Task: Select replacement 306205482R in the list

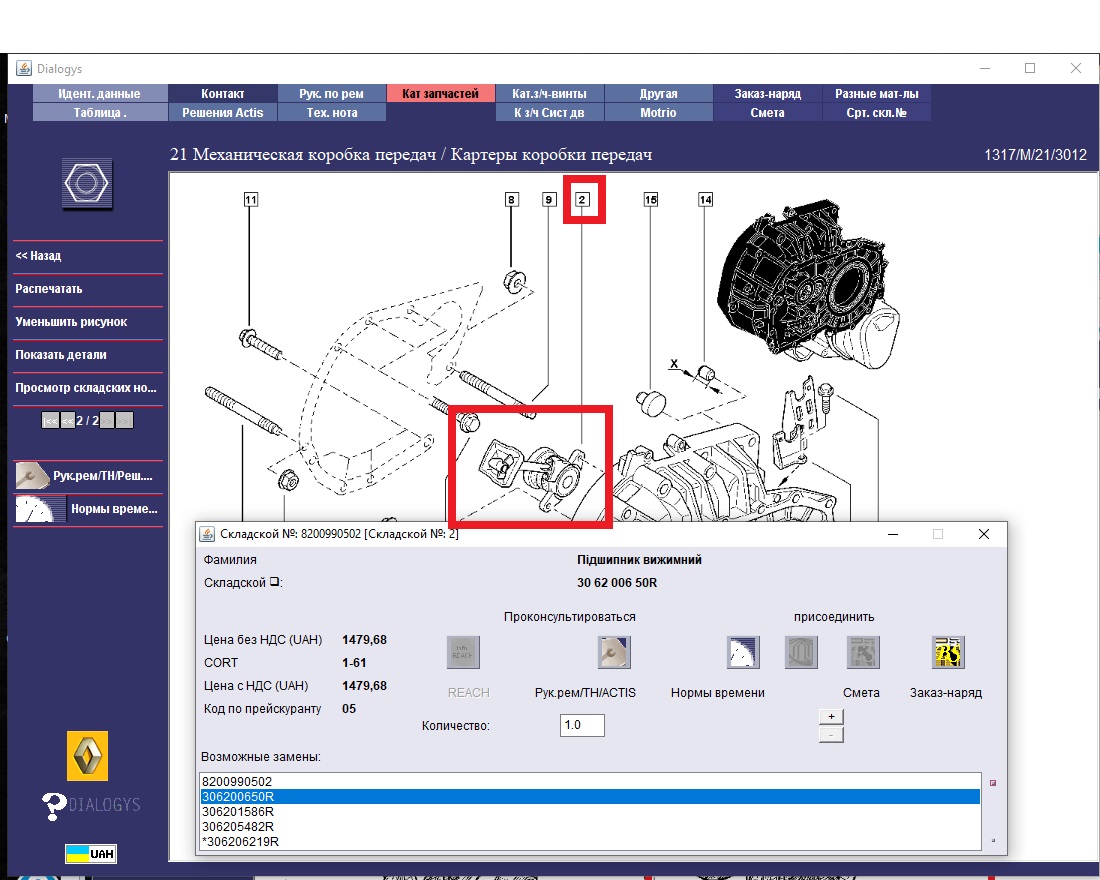Action: click(590, 827)
